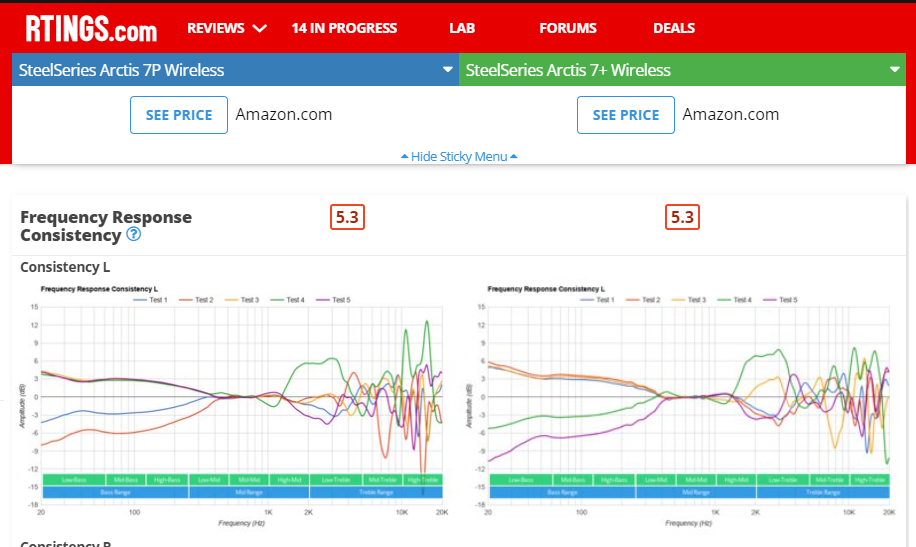Toggle Test 1 series in Arctis 7P chart legend
The image size is (916, 547).
pyautogui.click(x=151, y=300)
